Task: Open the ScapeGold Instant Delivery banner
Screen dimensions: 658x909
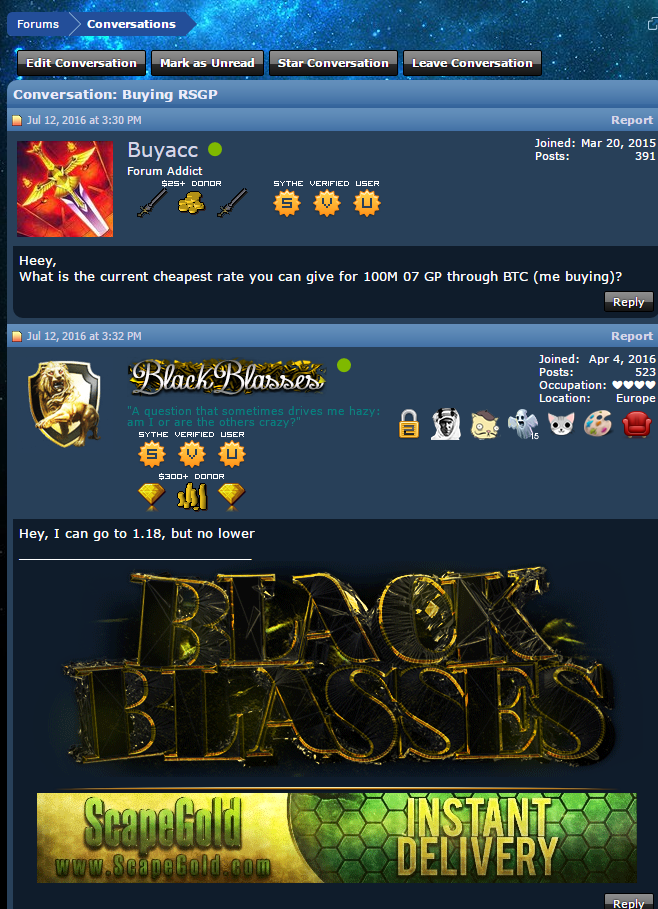Action: 336,838
